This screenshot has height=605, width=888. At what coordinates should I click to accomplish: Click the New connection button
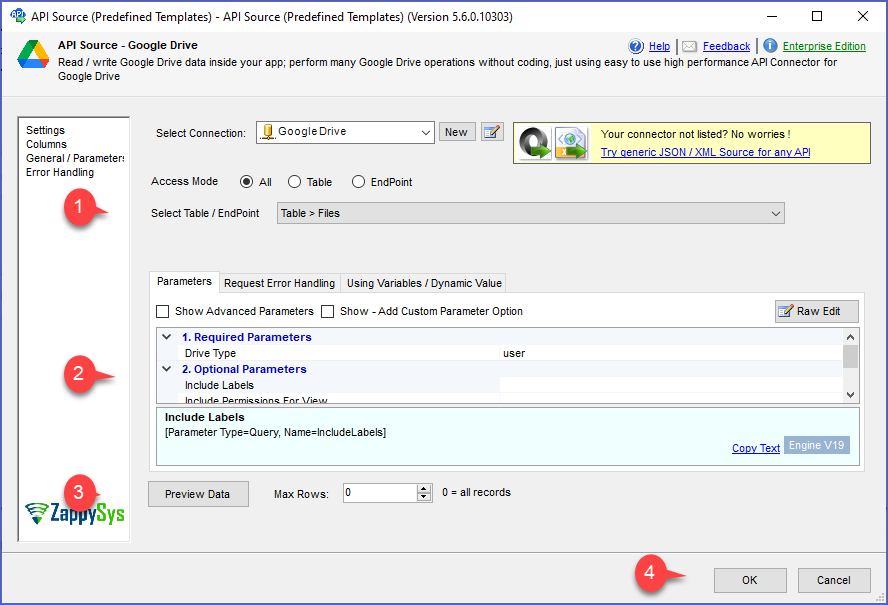coord(457,132)
